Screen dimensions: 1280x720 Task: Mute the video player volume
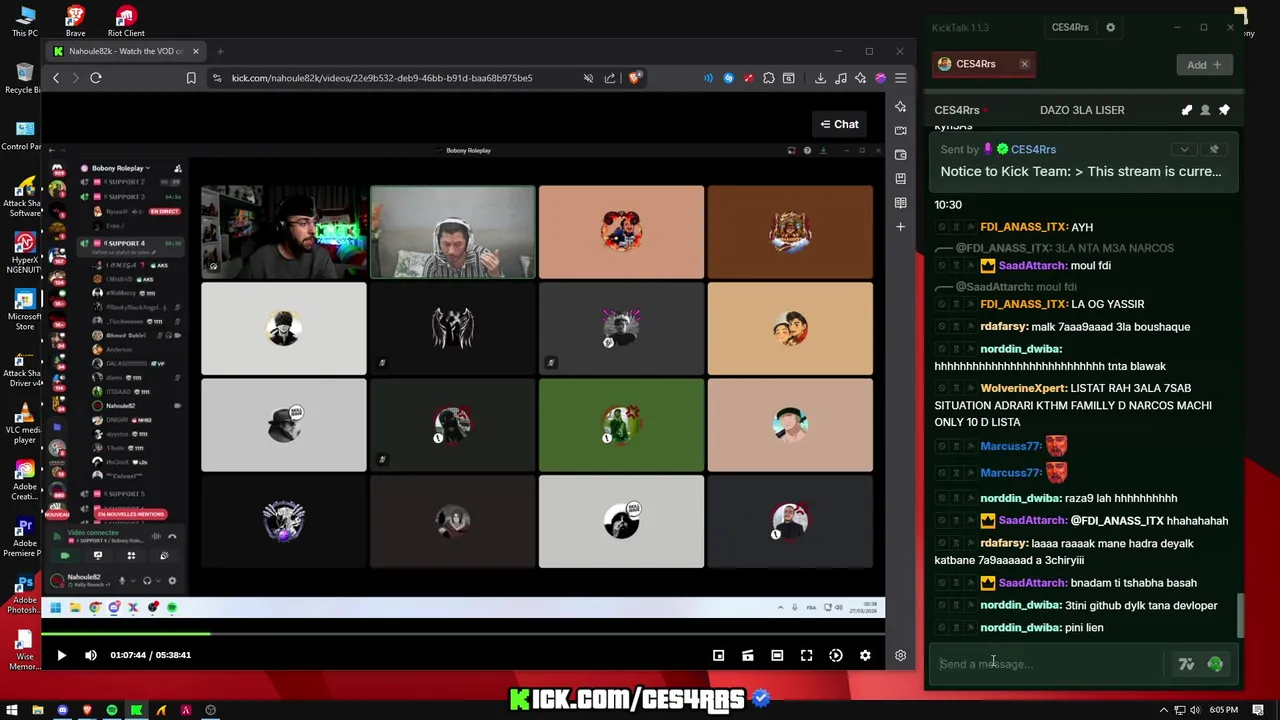pos(91,655)
